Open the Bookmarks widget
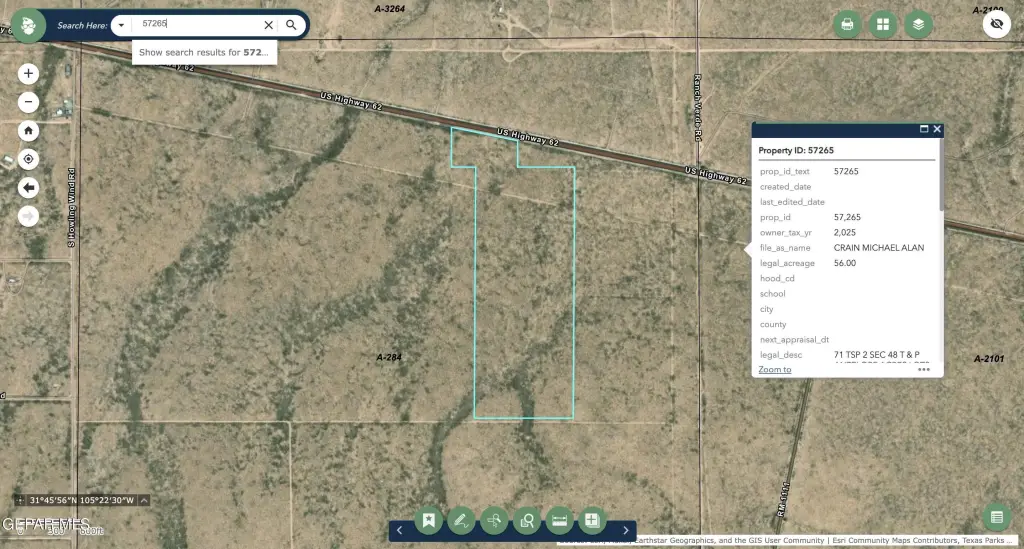 point(428,520)
